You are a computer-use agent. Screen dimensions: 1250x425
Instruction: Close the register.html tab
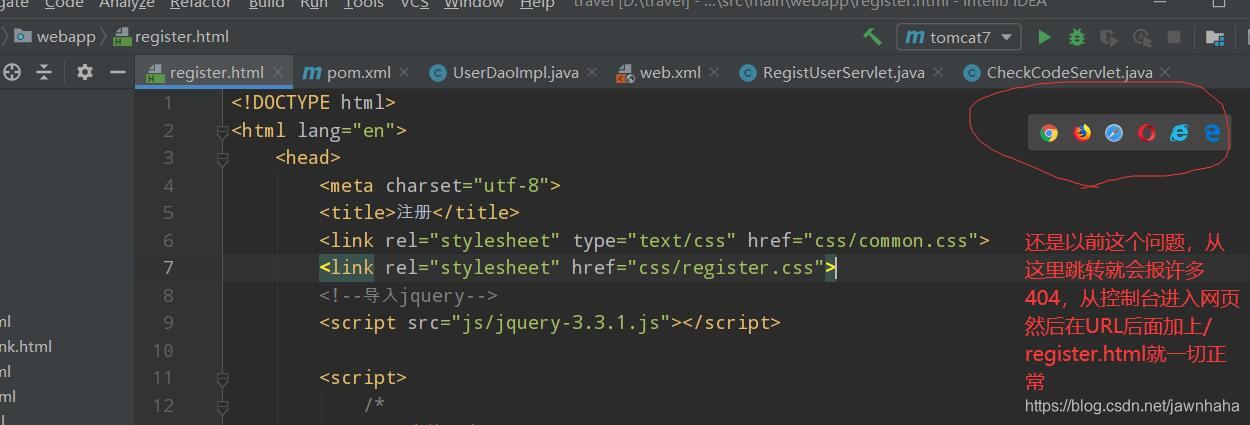(x=279, y=72)
